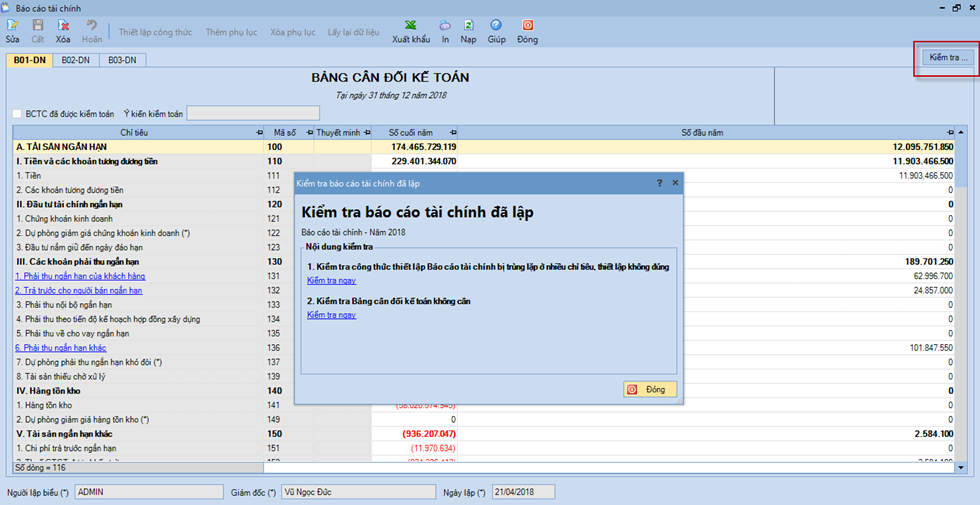Image resolution: width=980 pixels, height=505 pixels.
Task: Click Kiểm tra ngay under item 2
Action: point(331,315)
